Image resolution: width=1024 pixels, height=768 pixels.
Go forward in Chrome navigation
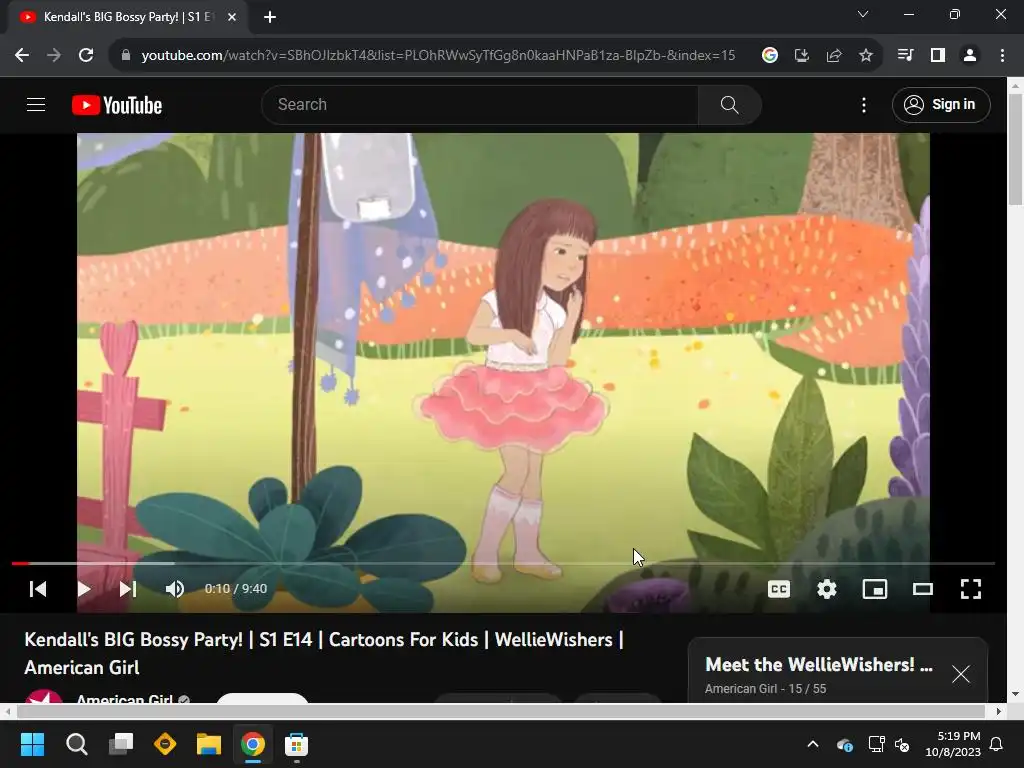54,56
